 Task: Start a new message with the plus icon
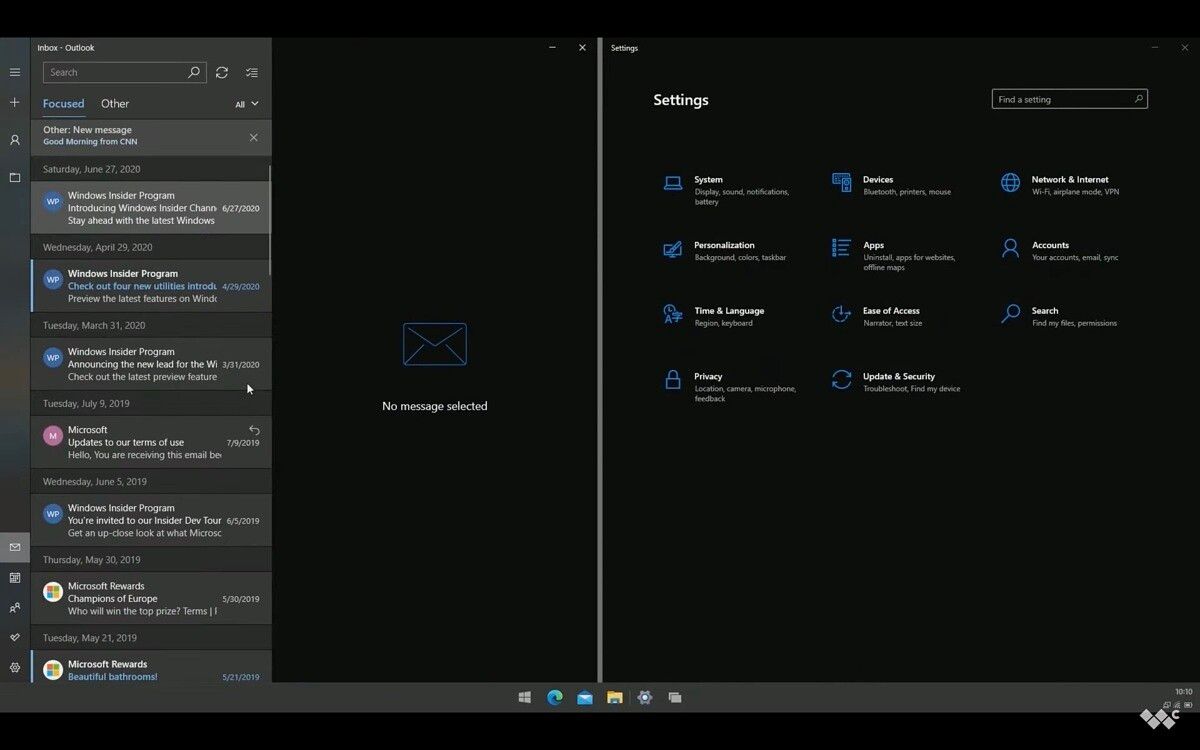14,102
